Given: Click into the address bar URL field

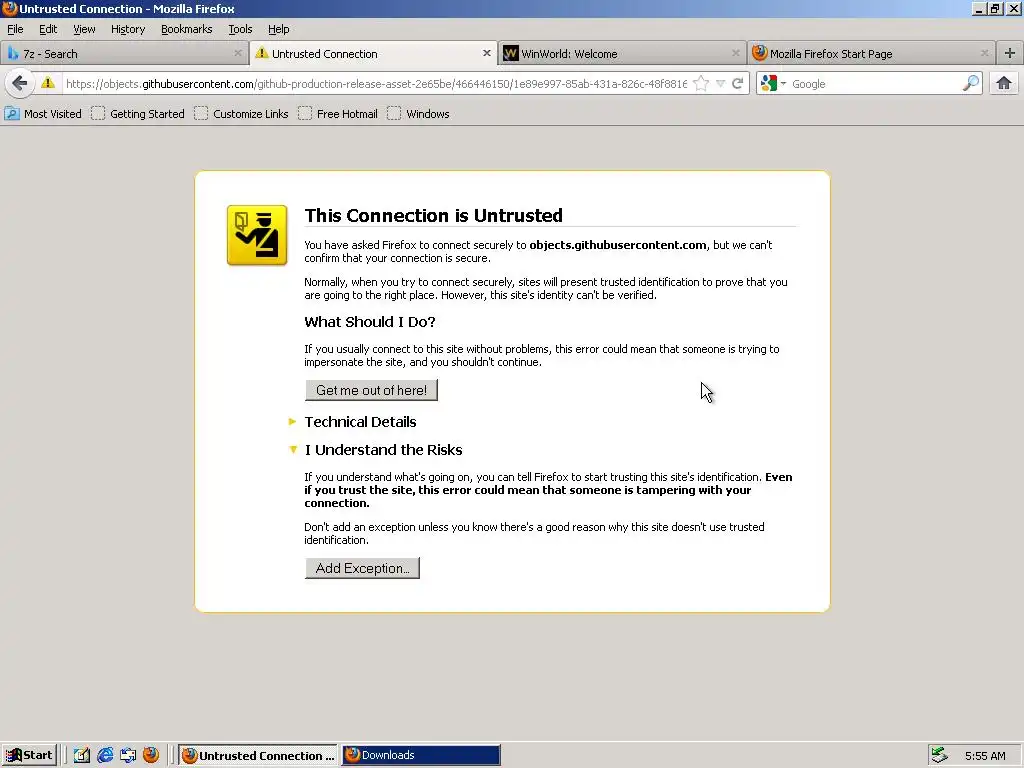Looking at the screenshot, I should point(376,84).
